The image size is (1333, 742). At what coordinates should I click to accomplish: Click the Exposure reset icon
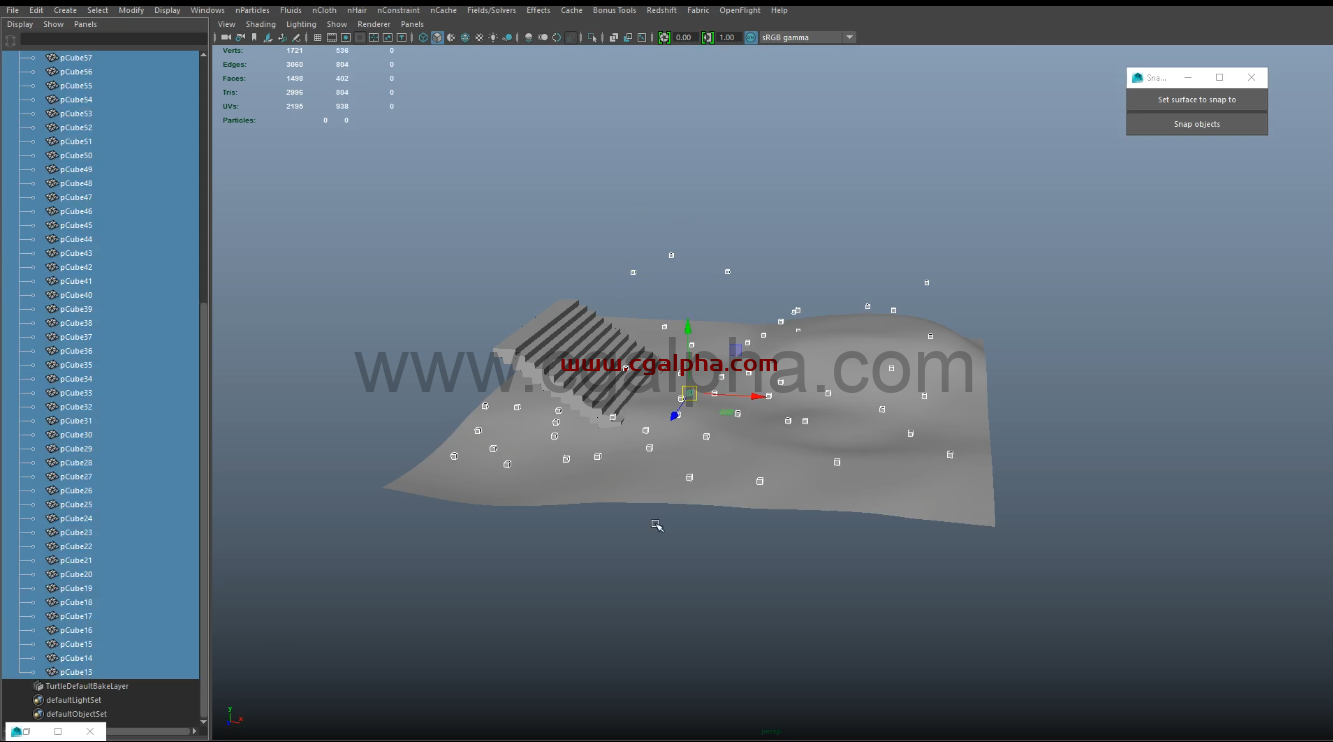(664, 37)
